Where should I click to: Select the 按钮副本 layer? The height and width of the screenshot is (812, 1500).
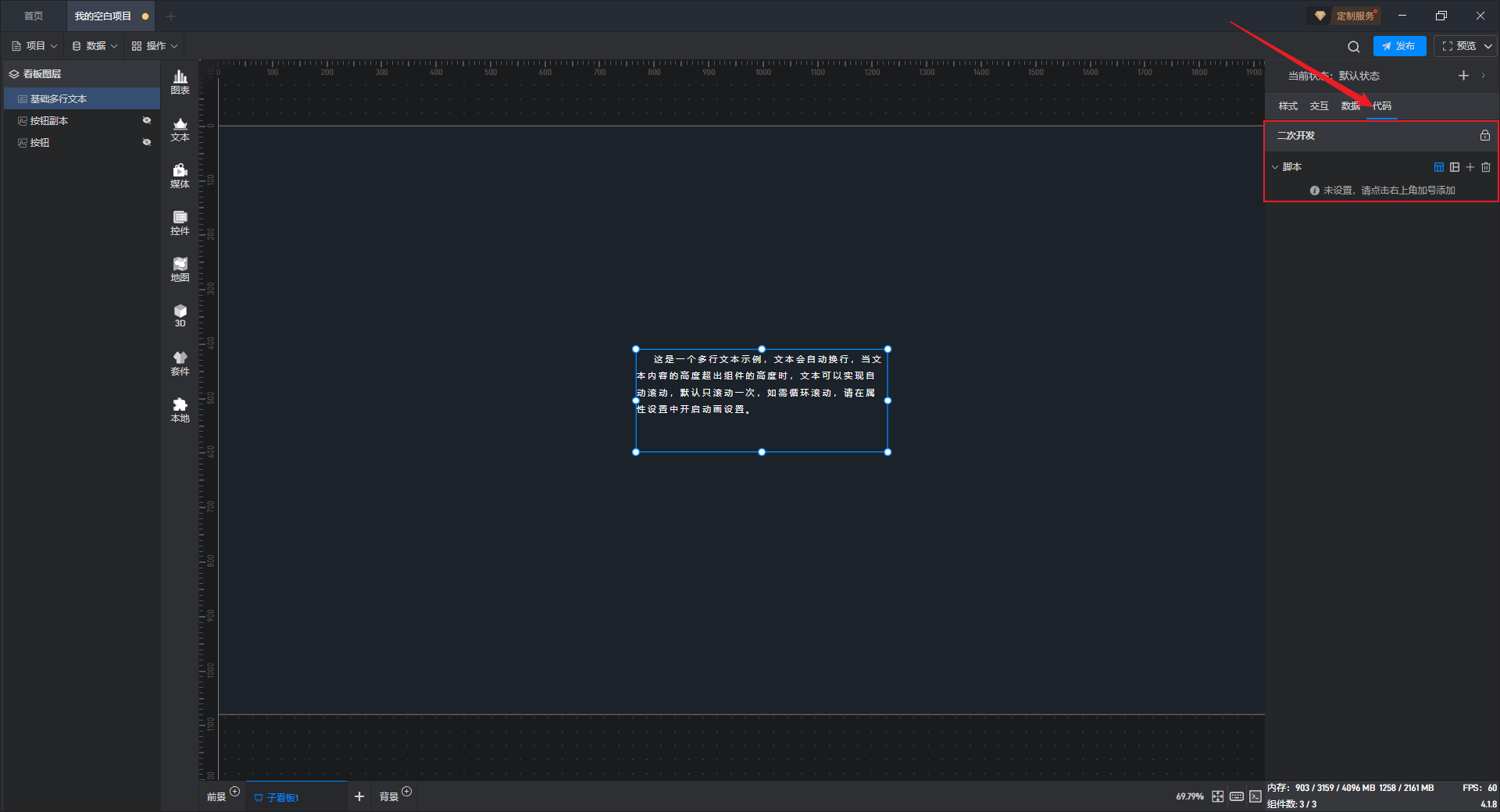[82, 120]
